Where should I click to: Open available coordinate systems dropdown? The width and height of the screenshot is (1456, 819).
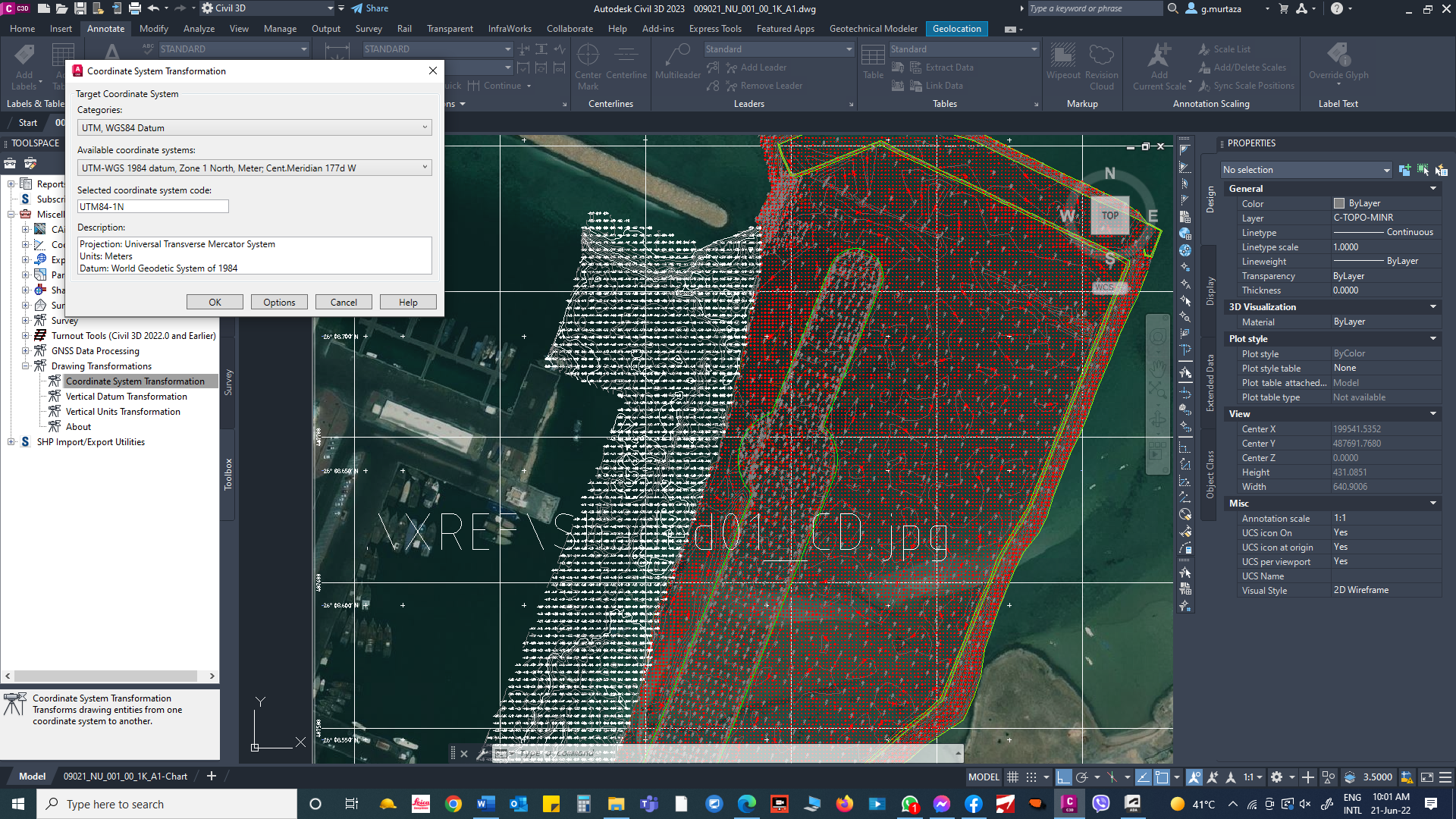tap(425, 168)
